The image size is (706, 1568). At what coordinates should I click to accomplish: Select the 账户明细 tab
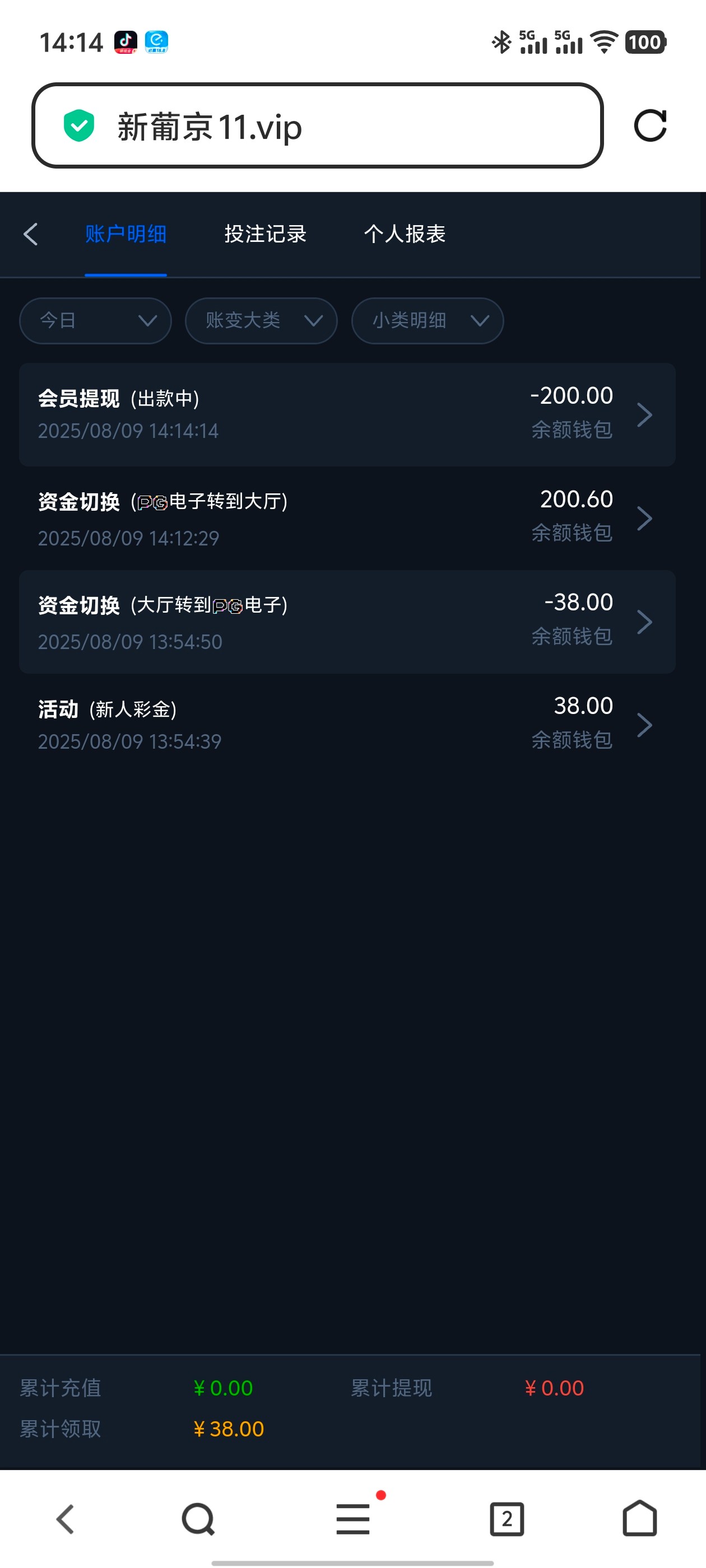pos(126,234)
